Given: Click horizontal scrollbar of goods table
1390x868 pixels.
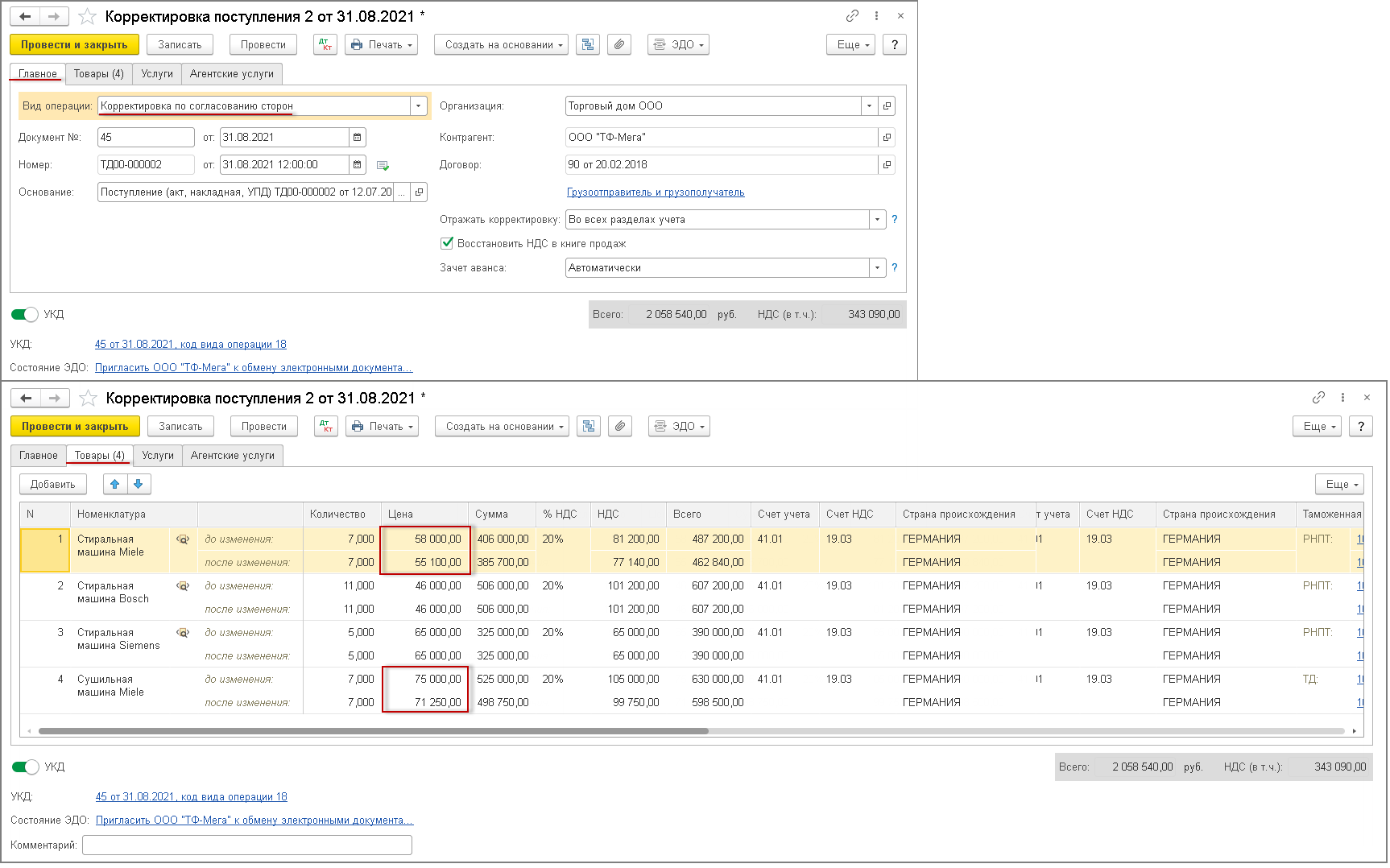Looking at the screenshot, I should tap(374, 731).
